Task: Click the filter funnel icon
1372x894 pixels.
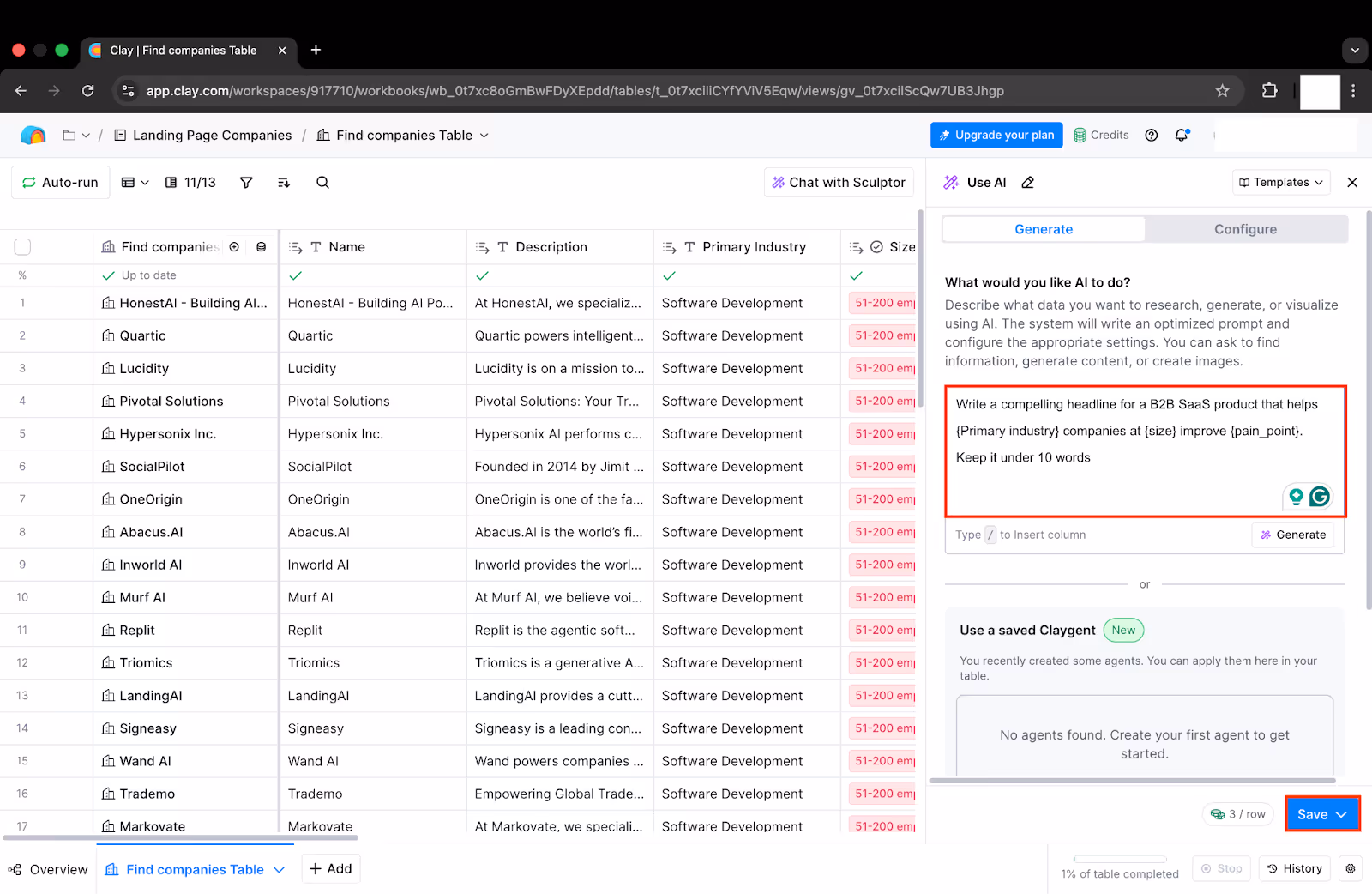Action: [246, 182]
